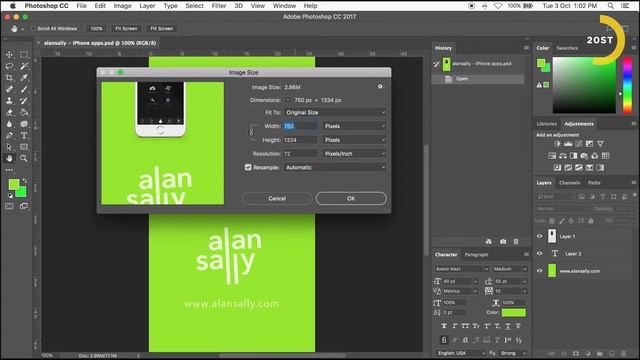
Task: Toggle Faux Bold in Character panel
Action: coord(444,326)
